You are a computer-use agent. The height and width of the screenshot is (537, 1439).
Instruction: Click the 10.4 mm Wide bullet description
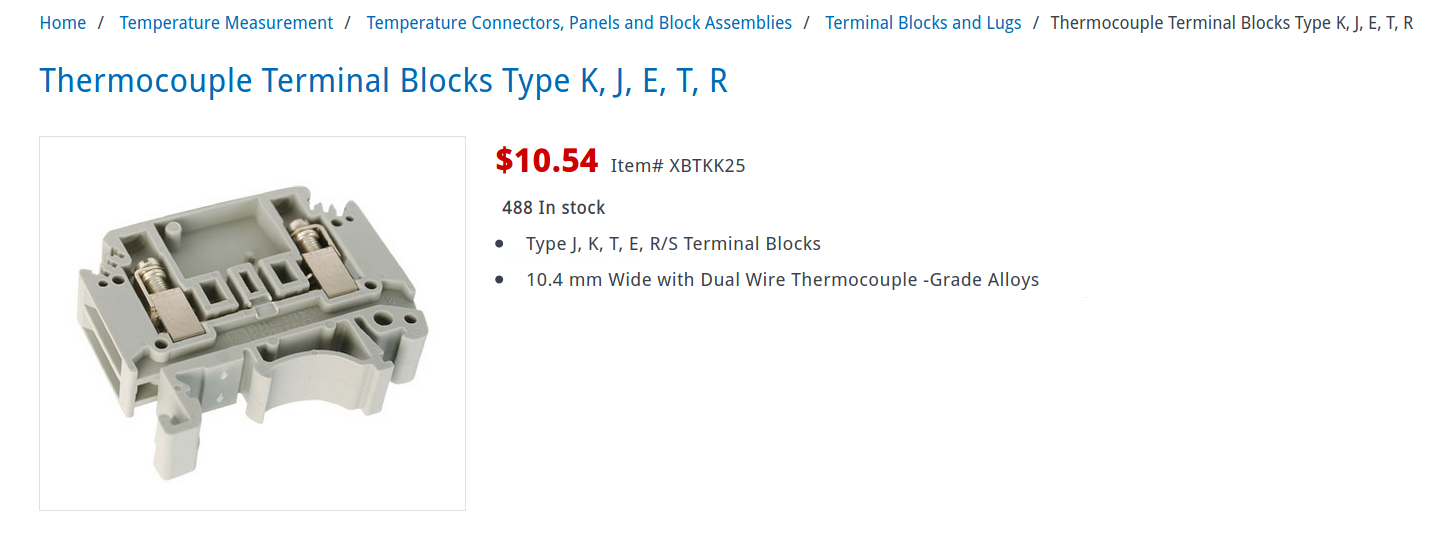pyautogui.click(x=783, y=280)
